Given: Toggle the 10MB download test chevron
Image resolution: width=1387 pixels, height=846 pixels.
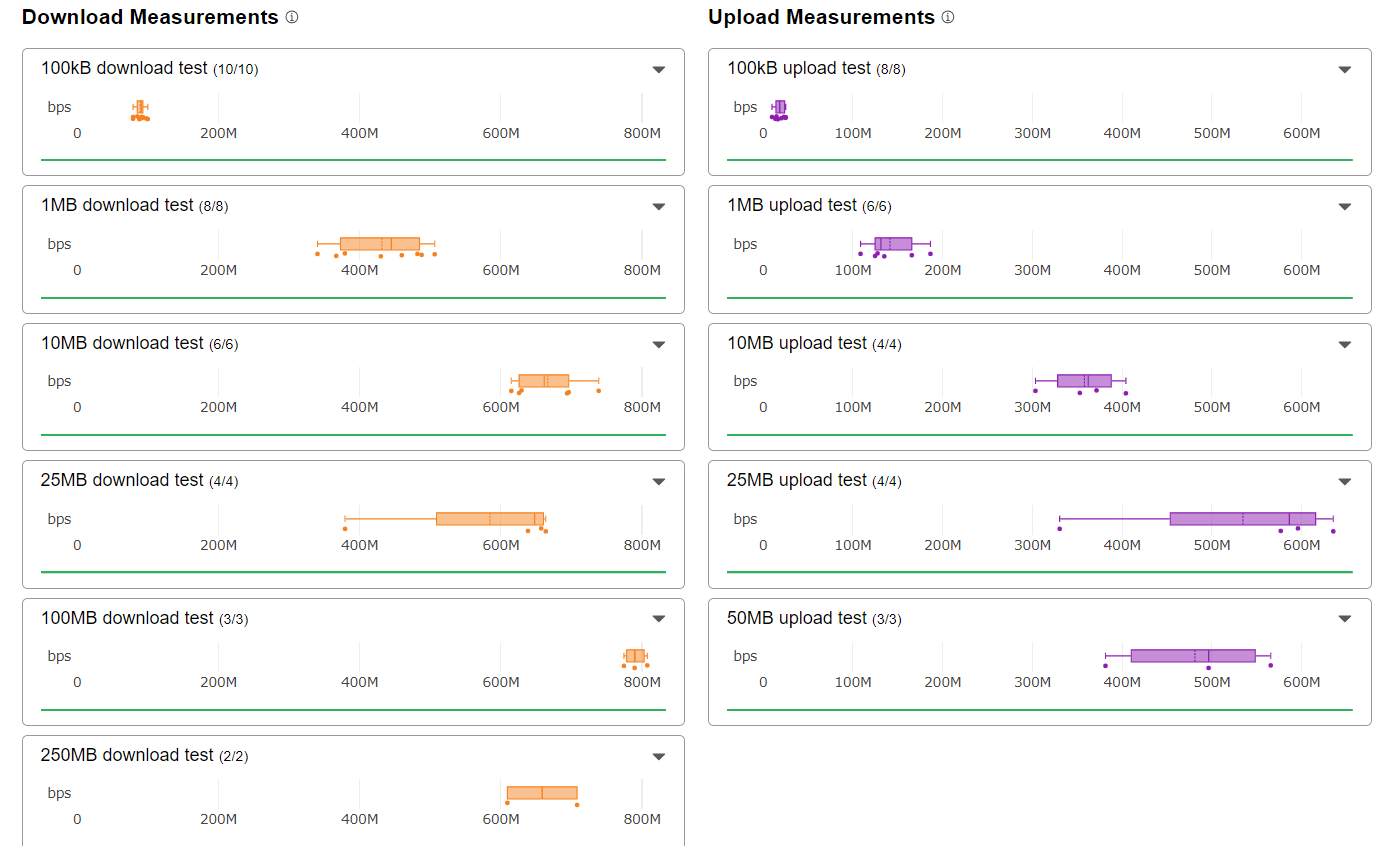Looking at the screenshot, I should point(658,344).
